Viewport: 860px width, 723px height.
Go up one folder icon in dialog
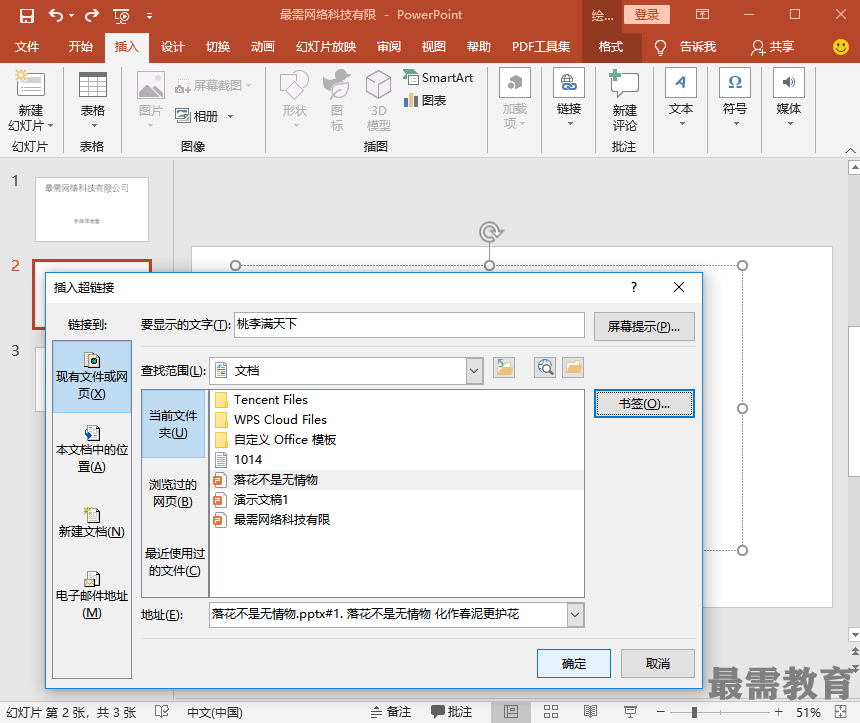point(504,368)
